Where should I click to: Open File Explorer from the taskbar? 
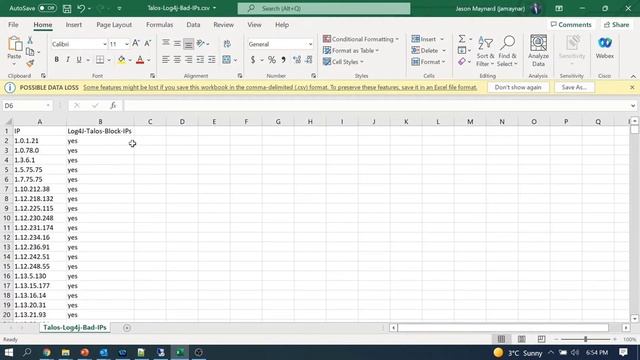point(65,352)
